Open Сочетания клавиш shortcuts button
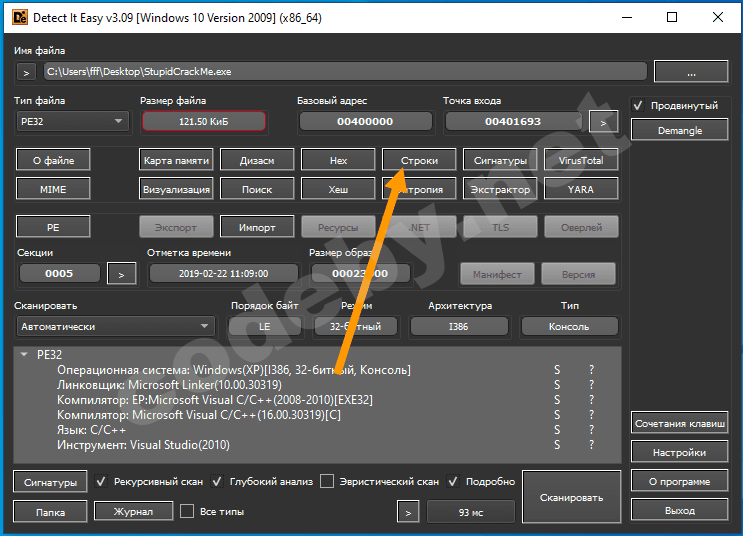Screen dimensions: 743x536 click(680, 423)
